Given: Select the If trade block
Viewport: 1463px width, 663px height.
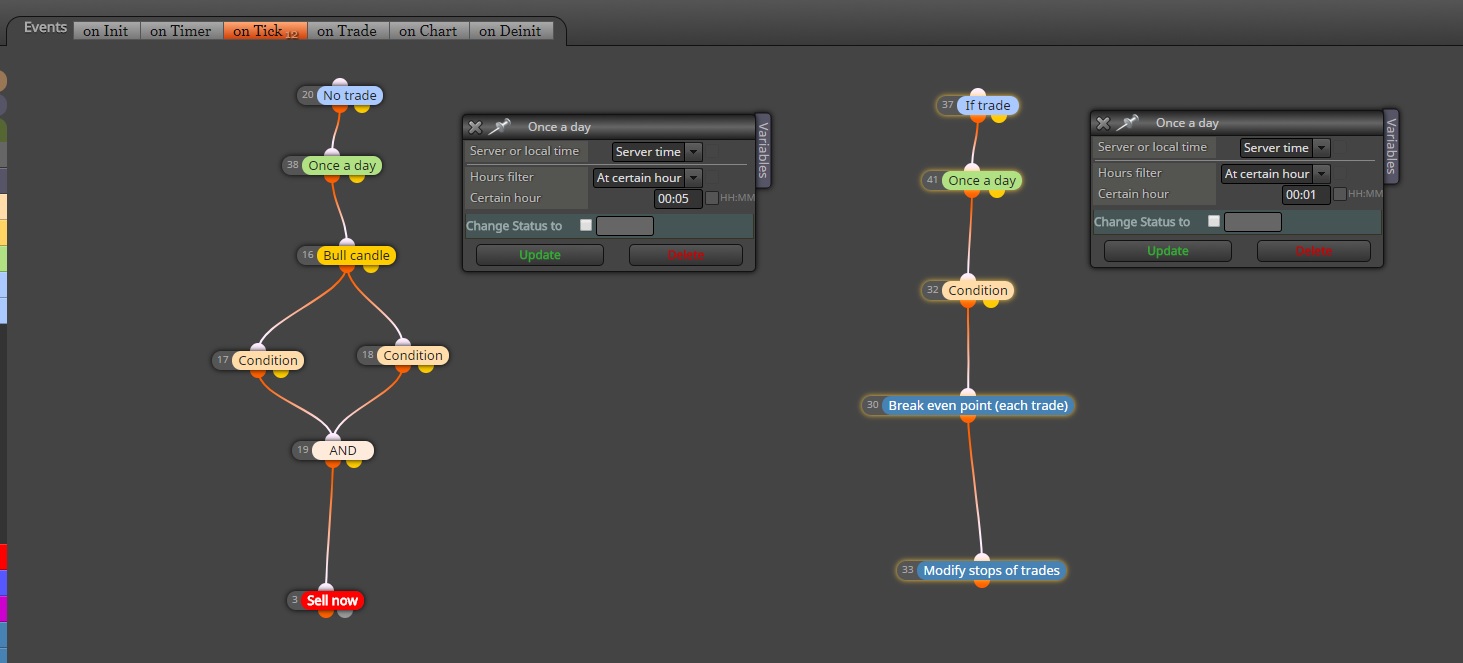Looking at the screenshot, I should [987, 105].
